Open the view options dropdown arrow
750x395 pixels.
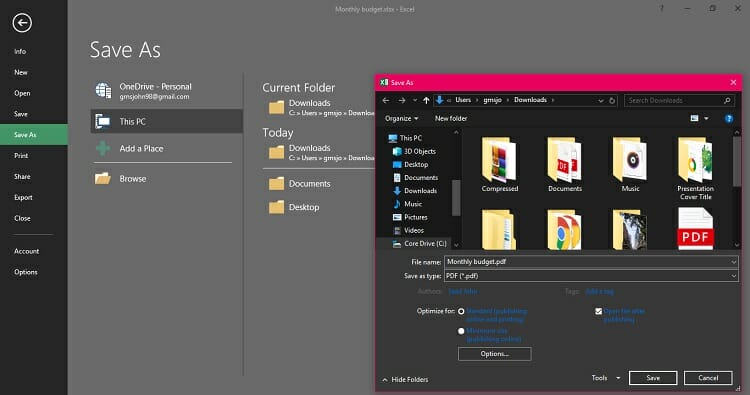pos(706,119)
